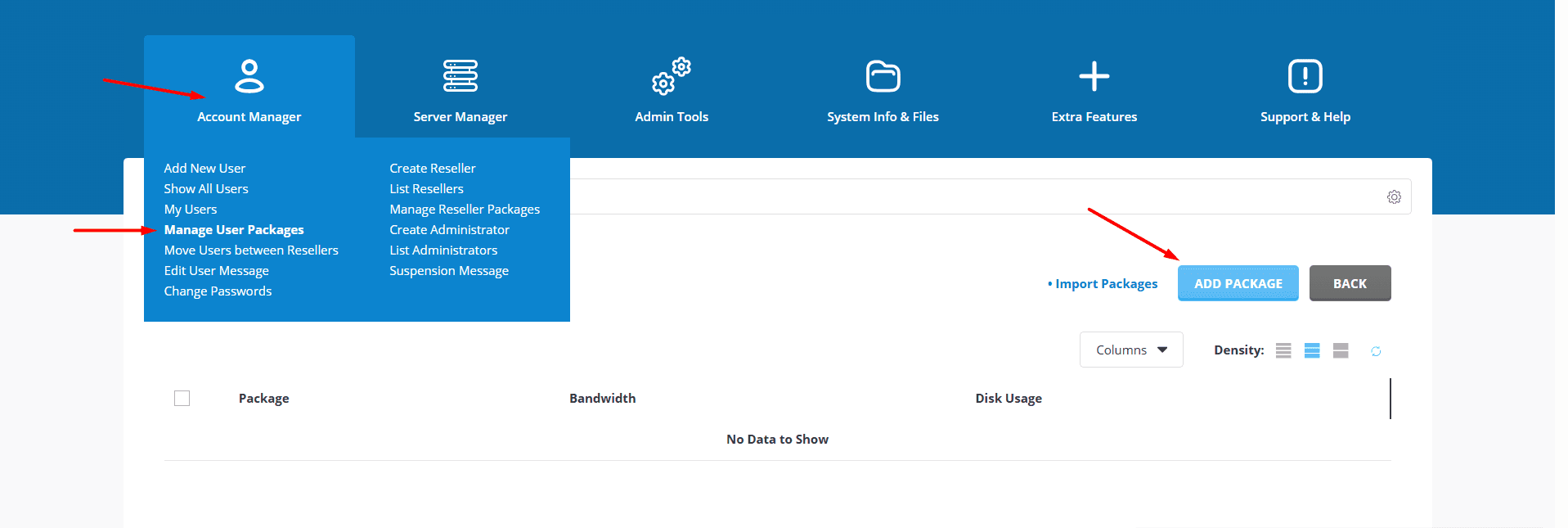Click the settings gear in search bar
Image resolution: width=1568 pixels, height=528 pixels.
1394,197
